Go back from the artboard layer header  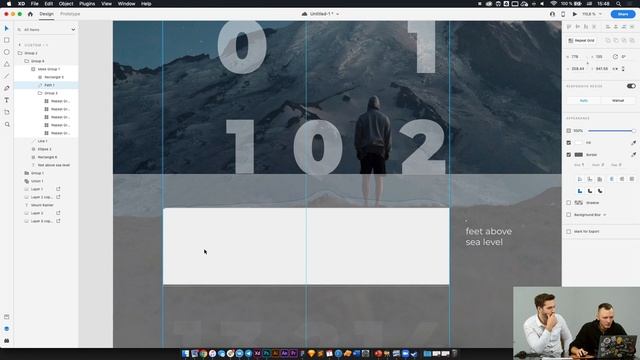point(20,45)
